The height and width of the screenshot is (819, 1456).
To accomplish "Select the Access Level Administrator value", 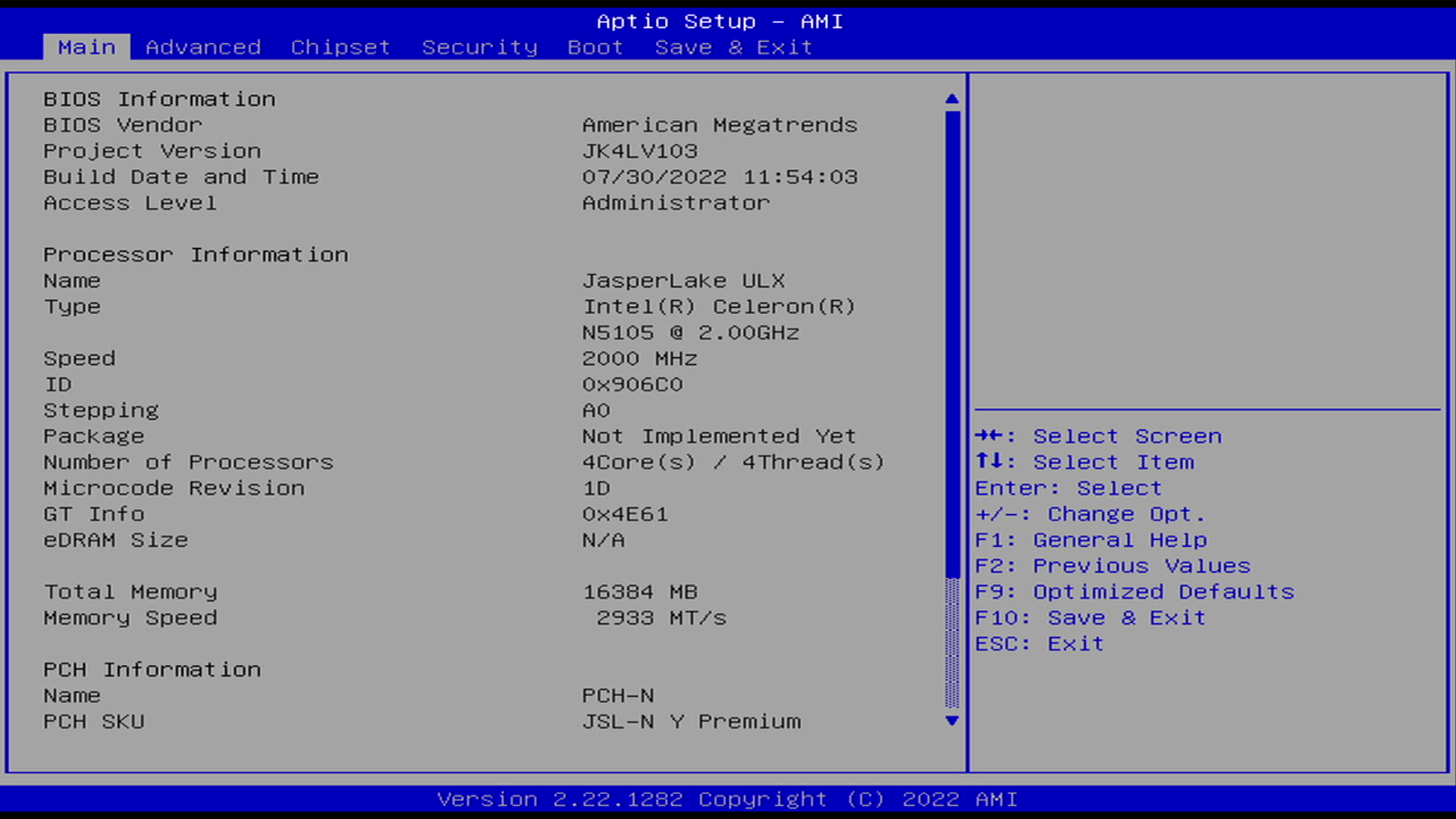I will click(676, 202).
